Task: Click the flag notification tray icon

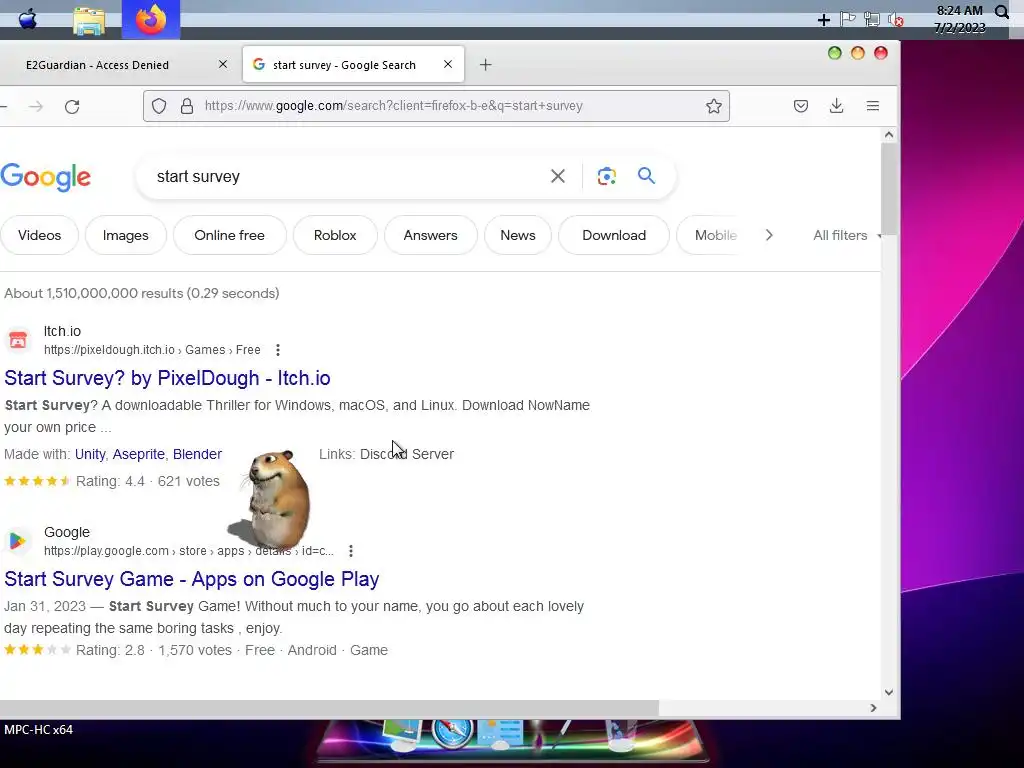Action: tap(848, 19)
